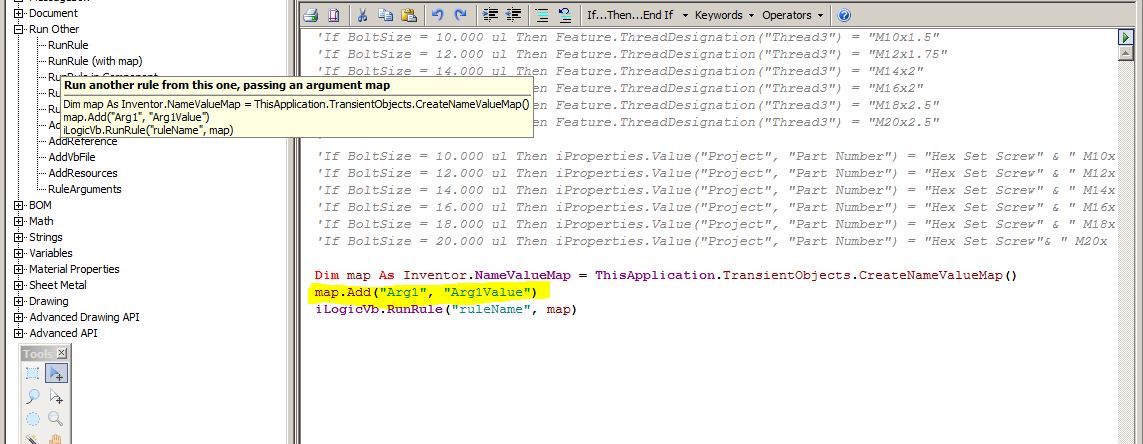The width and height of the screenshot is (1143, 444).
Task: Select the rectangle selection tool in Tools palette
Action: [x=33, y=373]
